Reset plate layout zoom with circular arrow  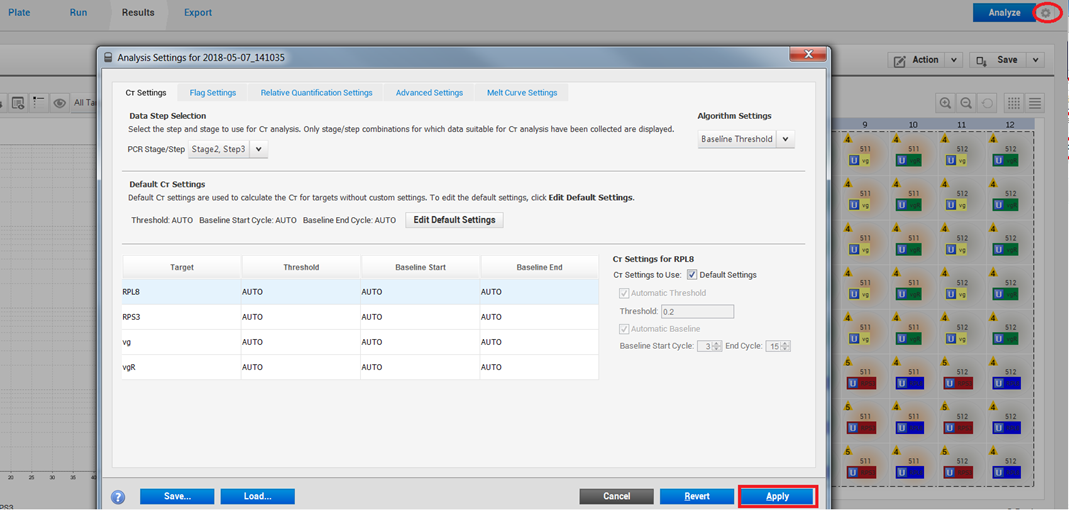987,103
